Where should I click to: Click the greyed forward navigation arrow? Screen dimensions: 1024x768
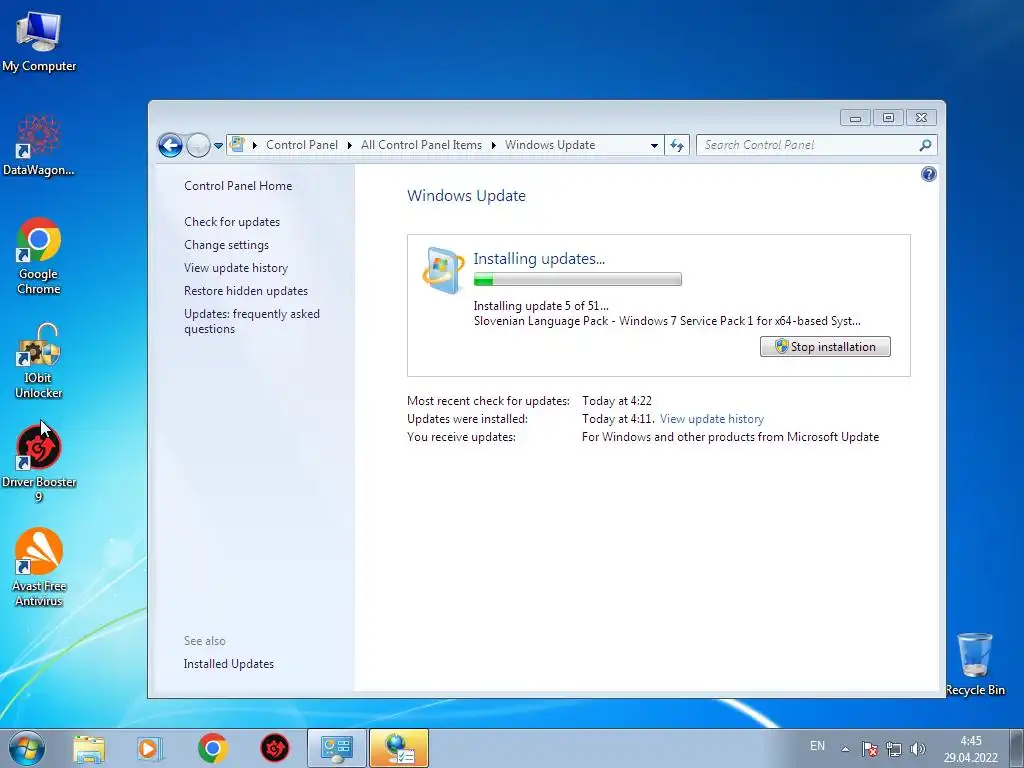[198, 145]
